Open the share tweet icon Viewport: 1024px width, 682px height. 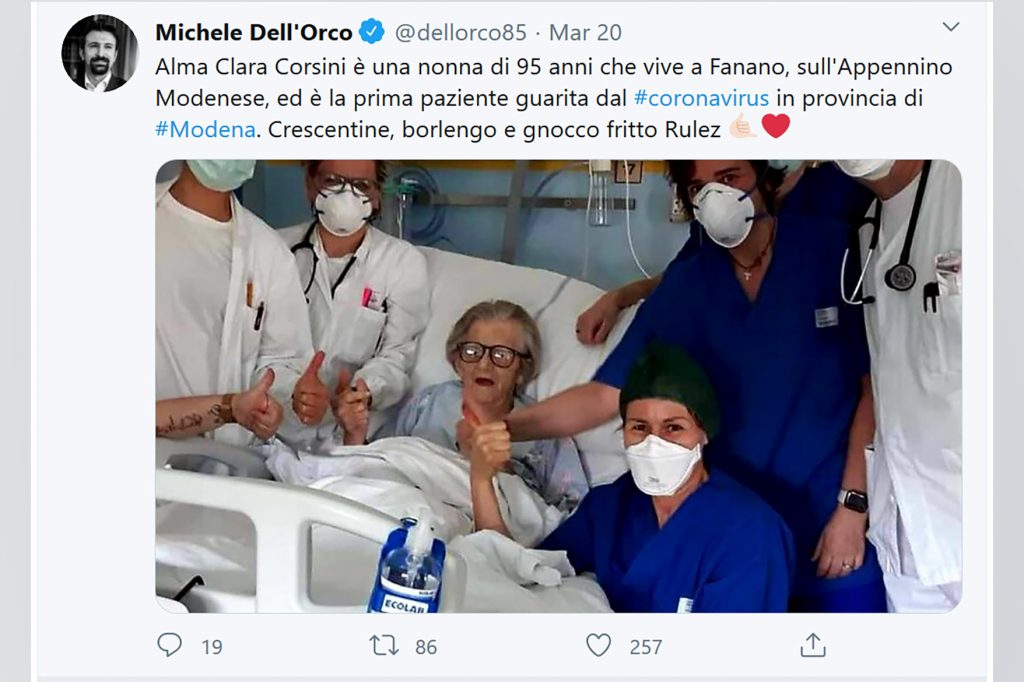coord(814,647)
